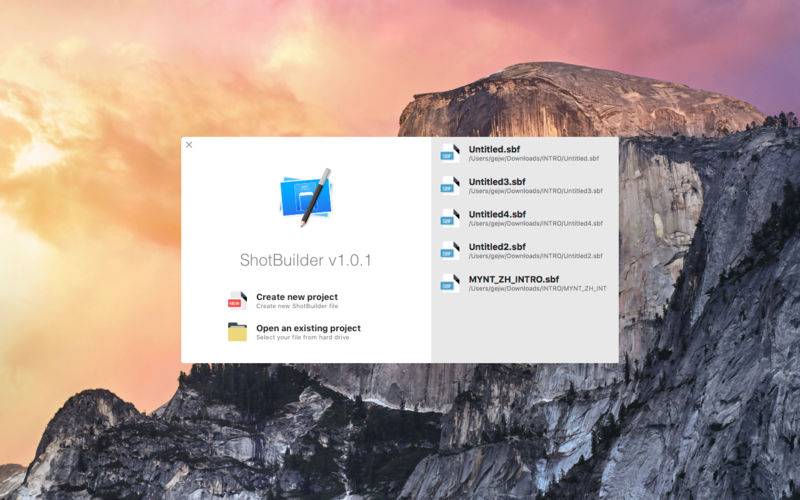Click subtitle Select your file from hard drive
The width and height of the screenshot is (800, 500).
(x=303, y=338)
